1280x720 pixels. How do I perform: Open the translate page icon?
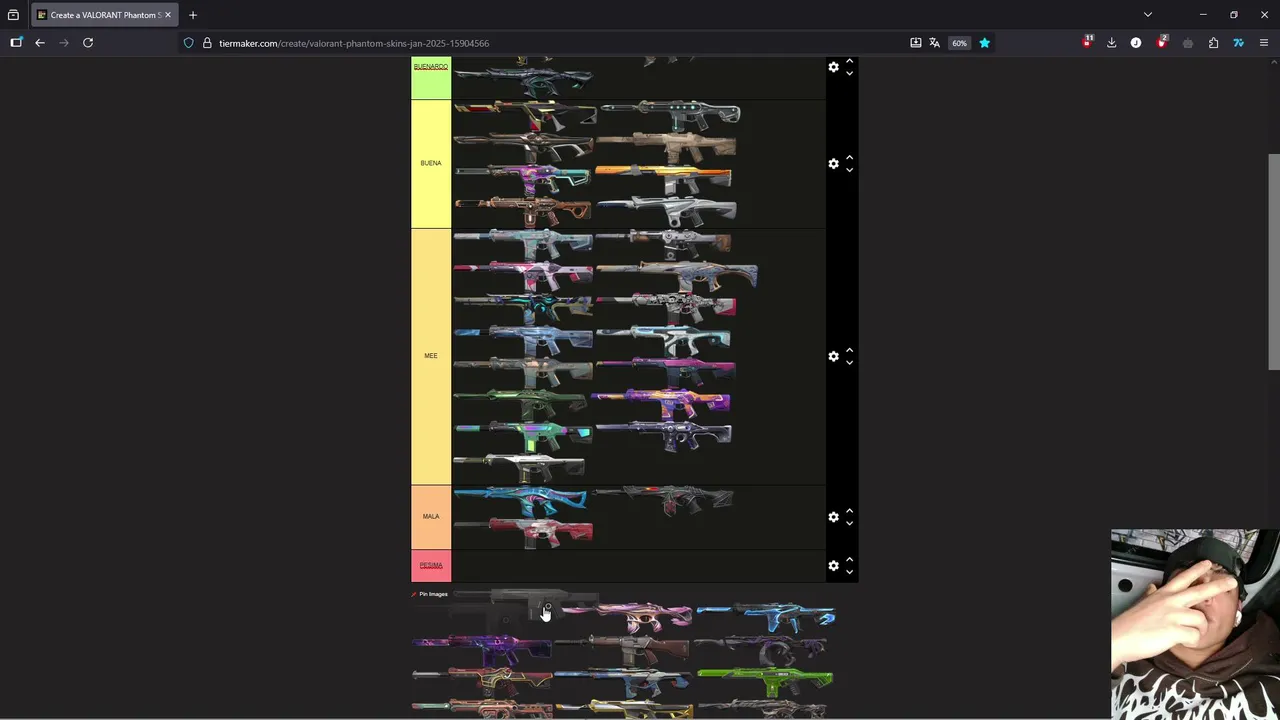pyautogui.click(x=934, y=43)
